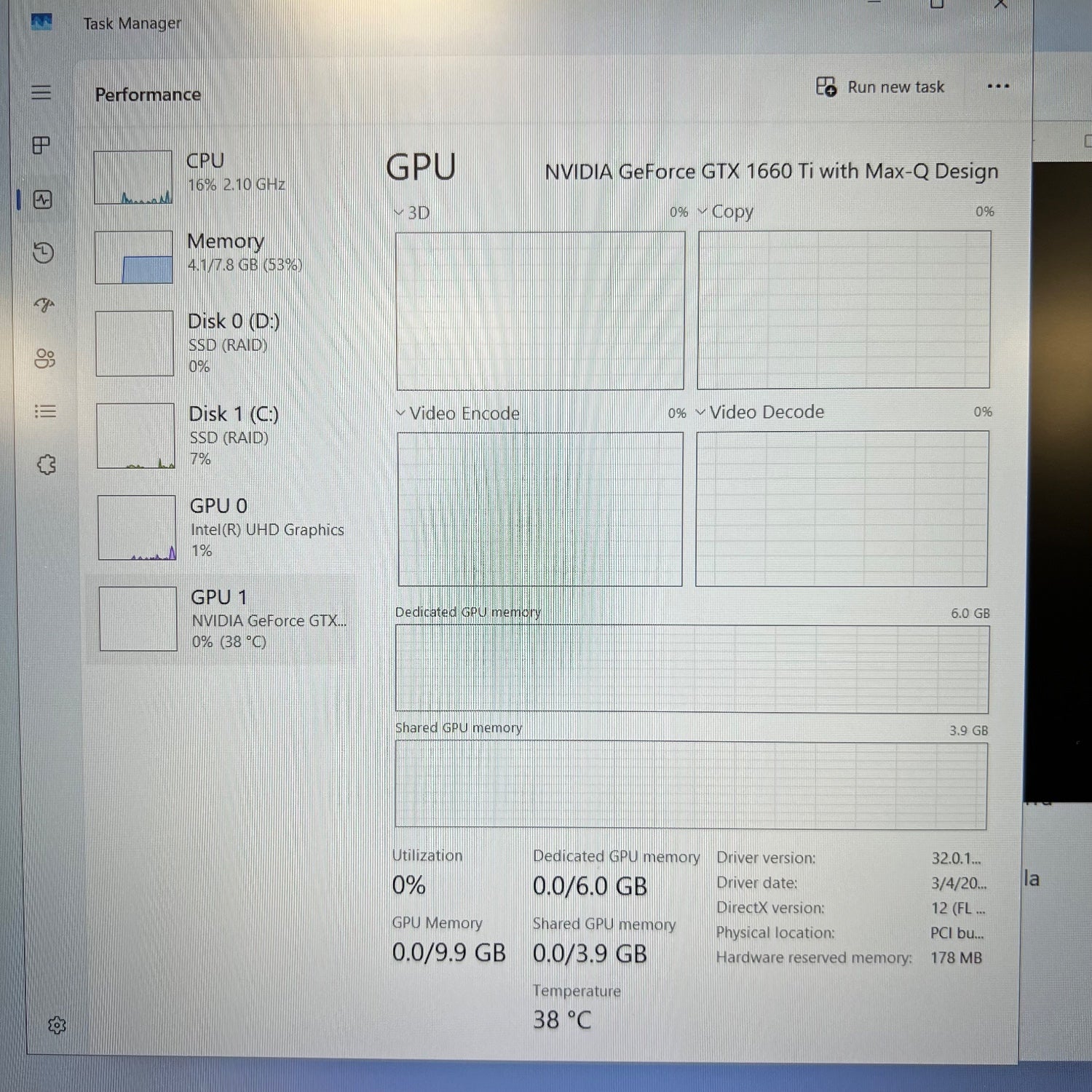Open Startup apps view
This screenshot has width=1092, height=1092.
(44, 306)
